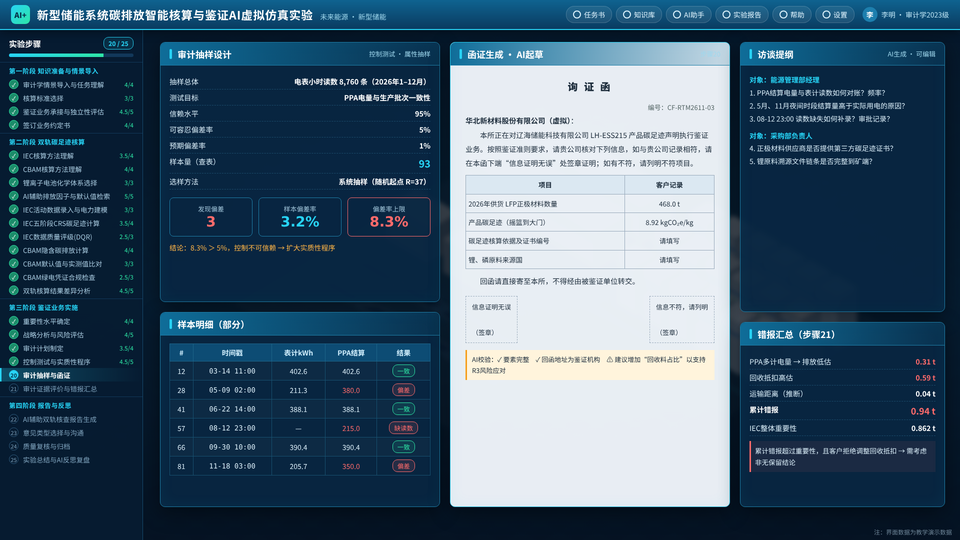
Task: Go to step 21 审计证据评价与错报汇总
Action: pos(71,388)
